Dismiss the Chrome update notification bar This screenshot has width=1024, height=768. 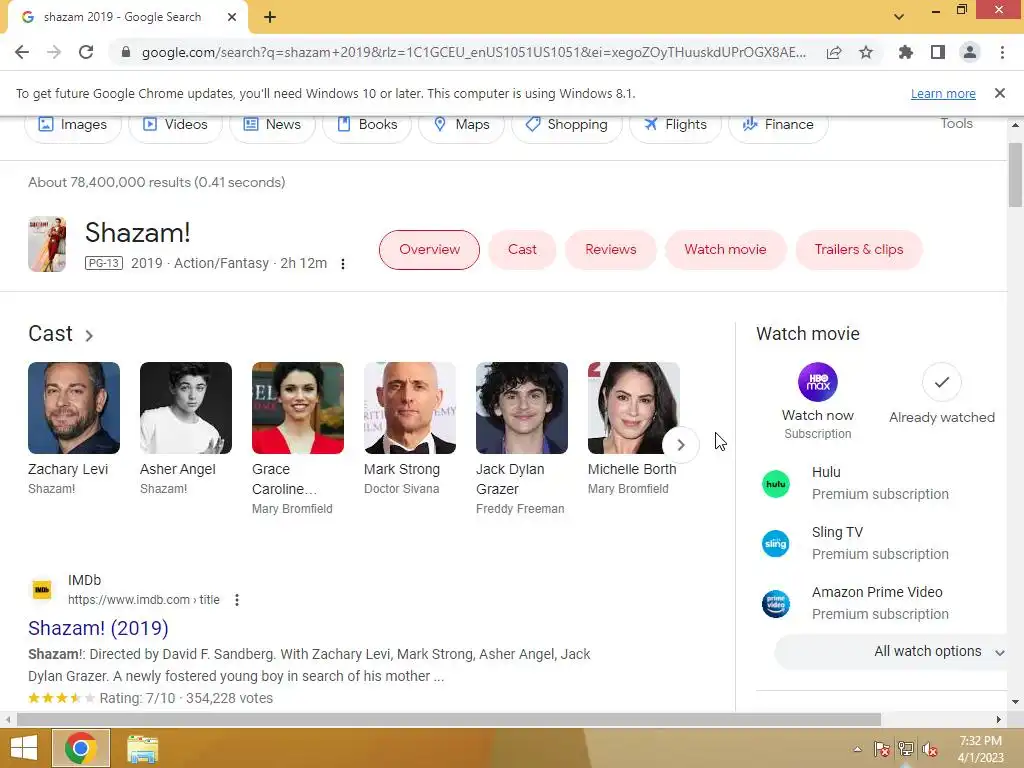coord(1000,93)
